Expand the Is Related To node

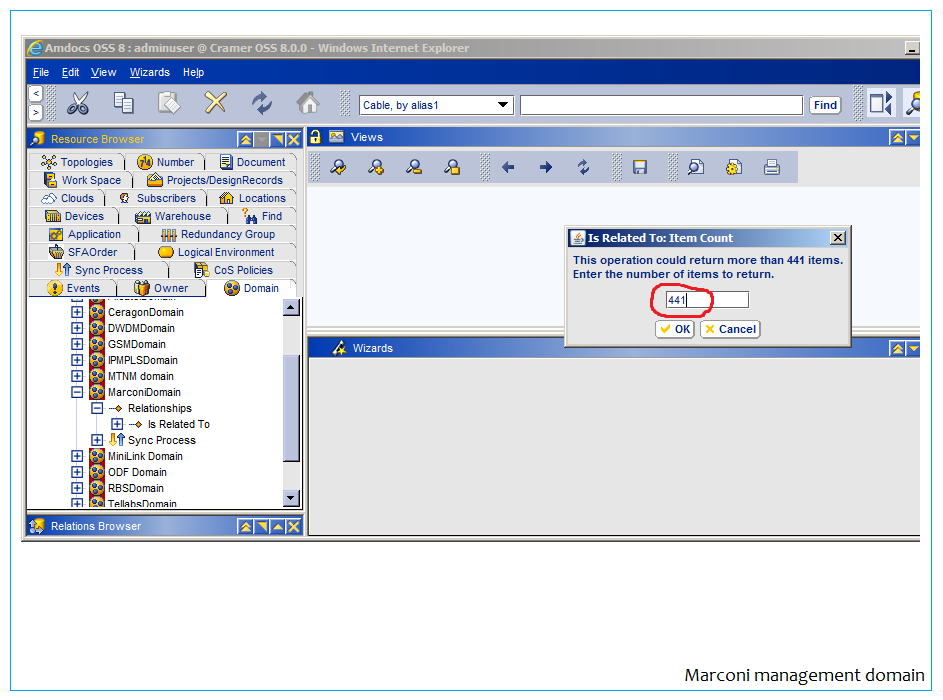tap(117, 424)
